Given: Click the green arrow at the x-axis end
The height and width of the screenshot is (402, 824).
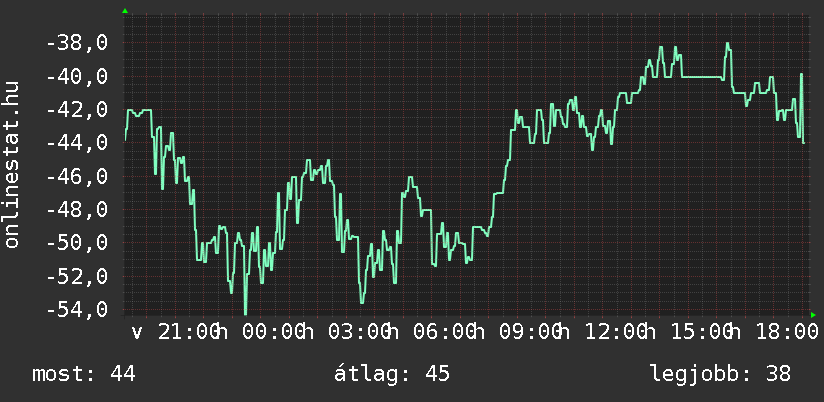Looking at the screenshot, I should (x=813, y=315).
